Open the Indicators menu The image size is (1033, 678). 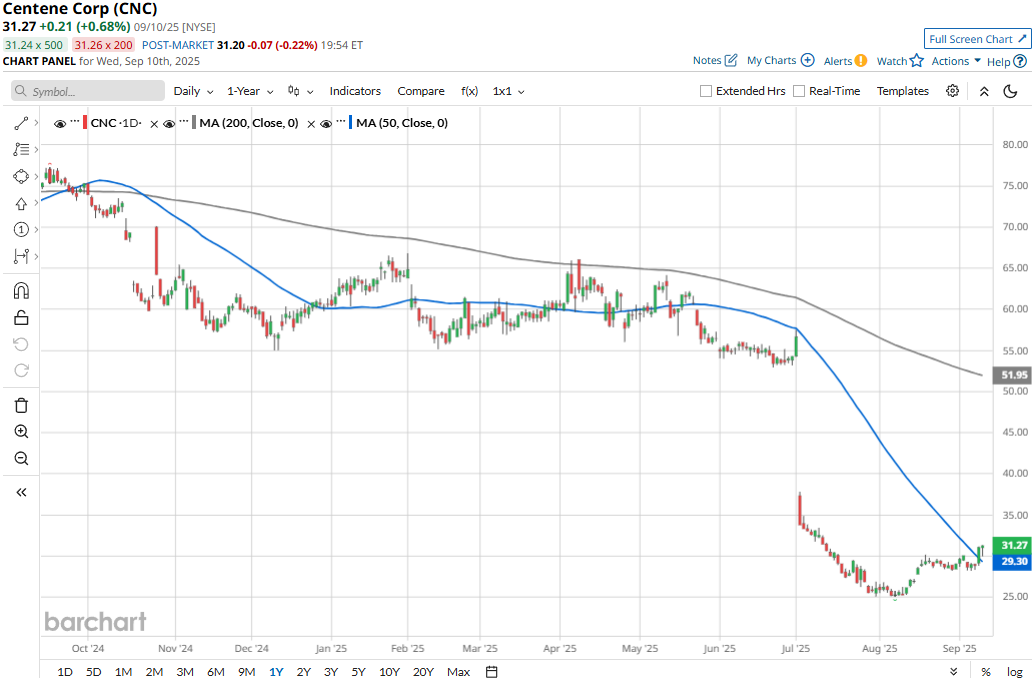point(355,91)
